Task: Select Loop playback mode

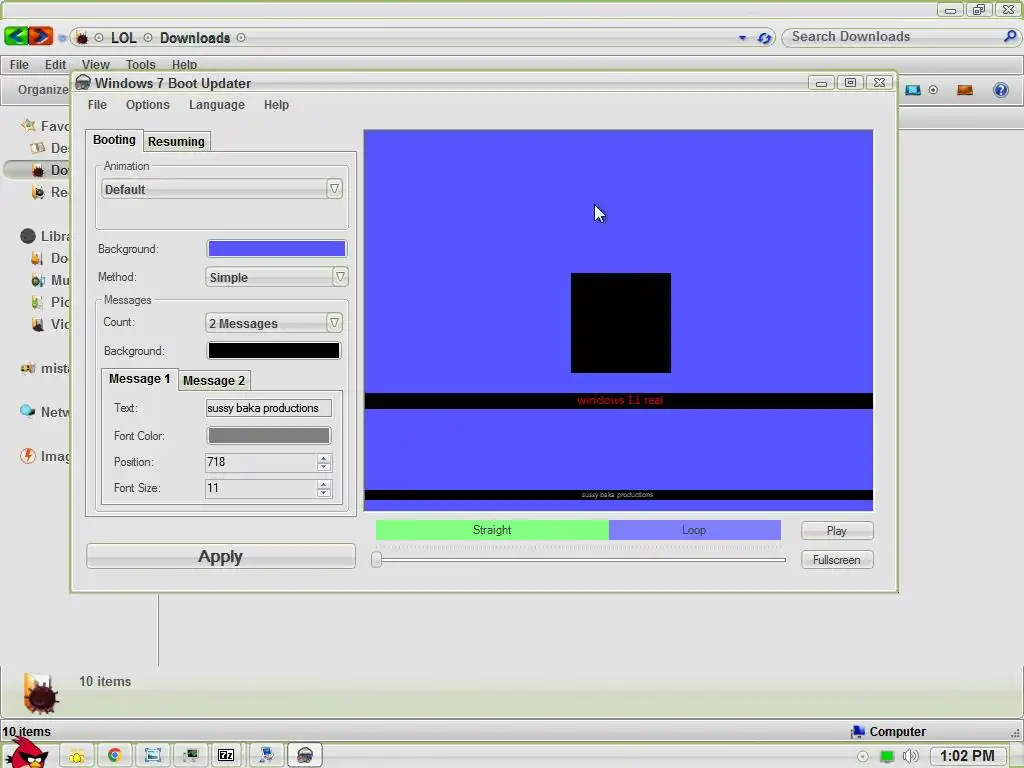Action: click(694, 530)
